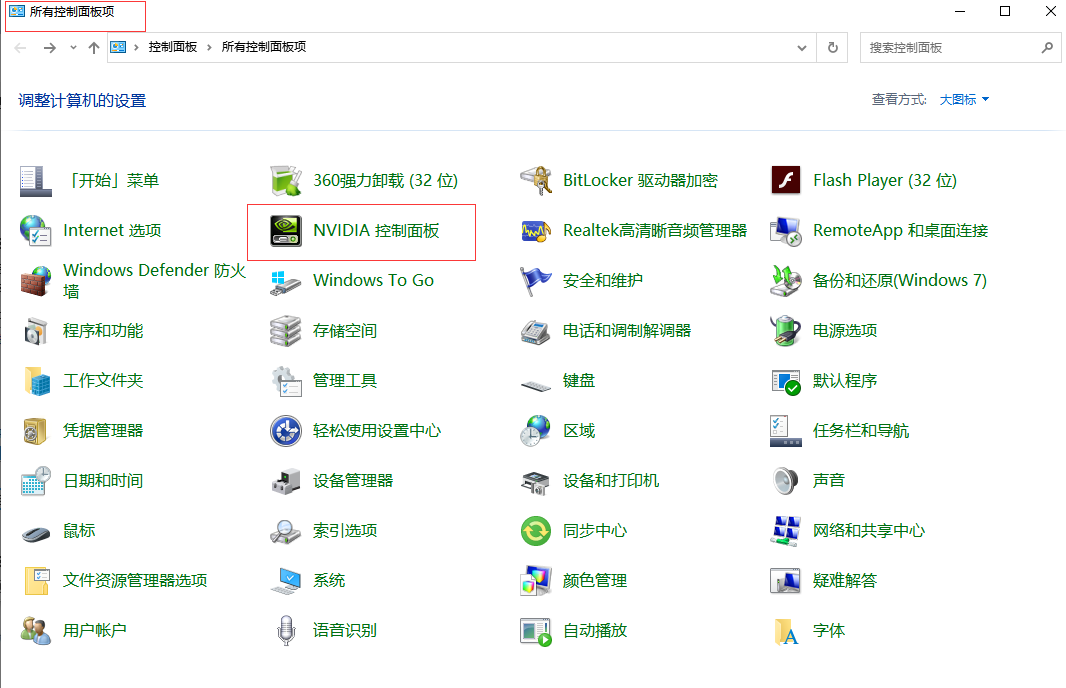Image resolution: width=1066 pixels, height=688 pixels.
Task: Click the 所有控制面板项 breadcrumb segment
Action: 263,47
